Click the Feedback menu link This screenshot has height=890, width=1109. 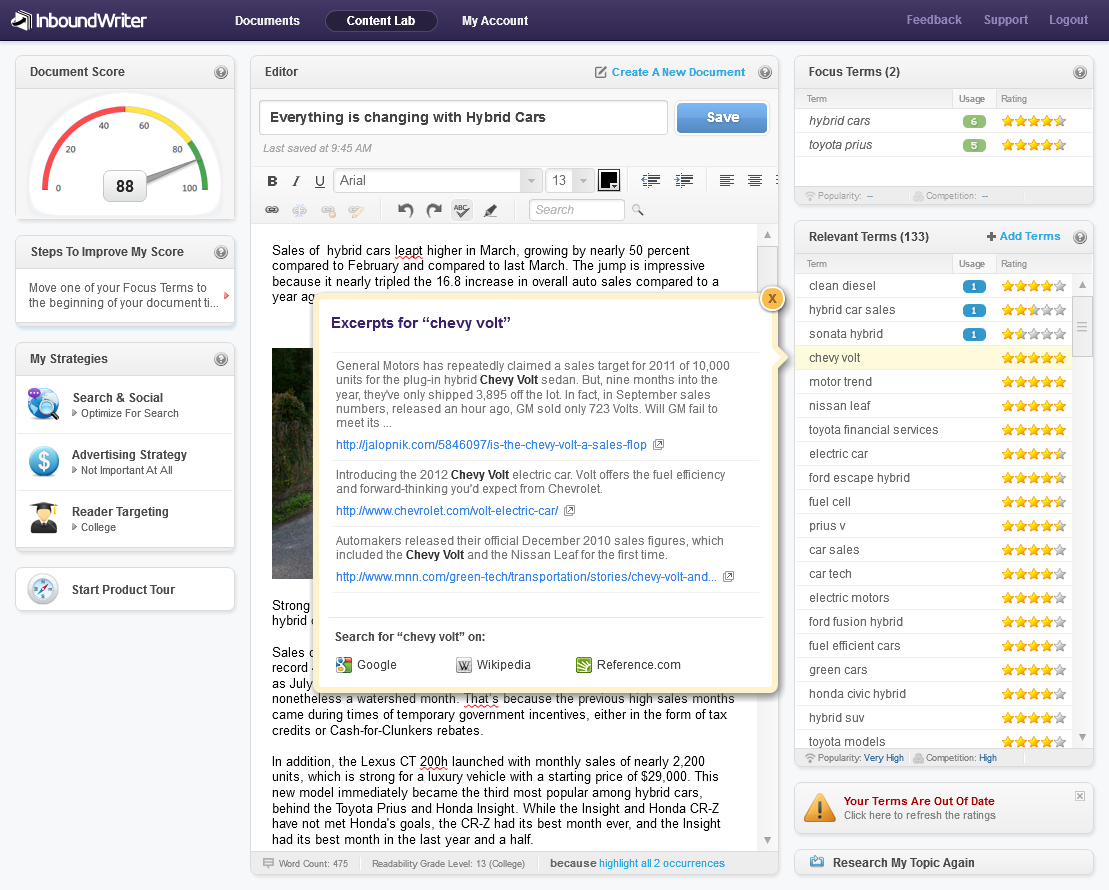coord(934,20)
